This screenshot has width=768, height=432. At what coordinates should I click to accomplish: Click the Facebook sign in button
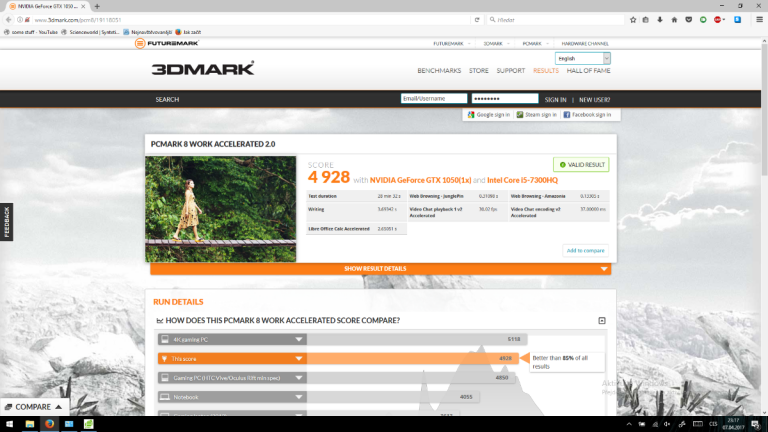click(587, 115)
